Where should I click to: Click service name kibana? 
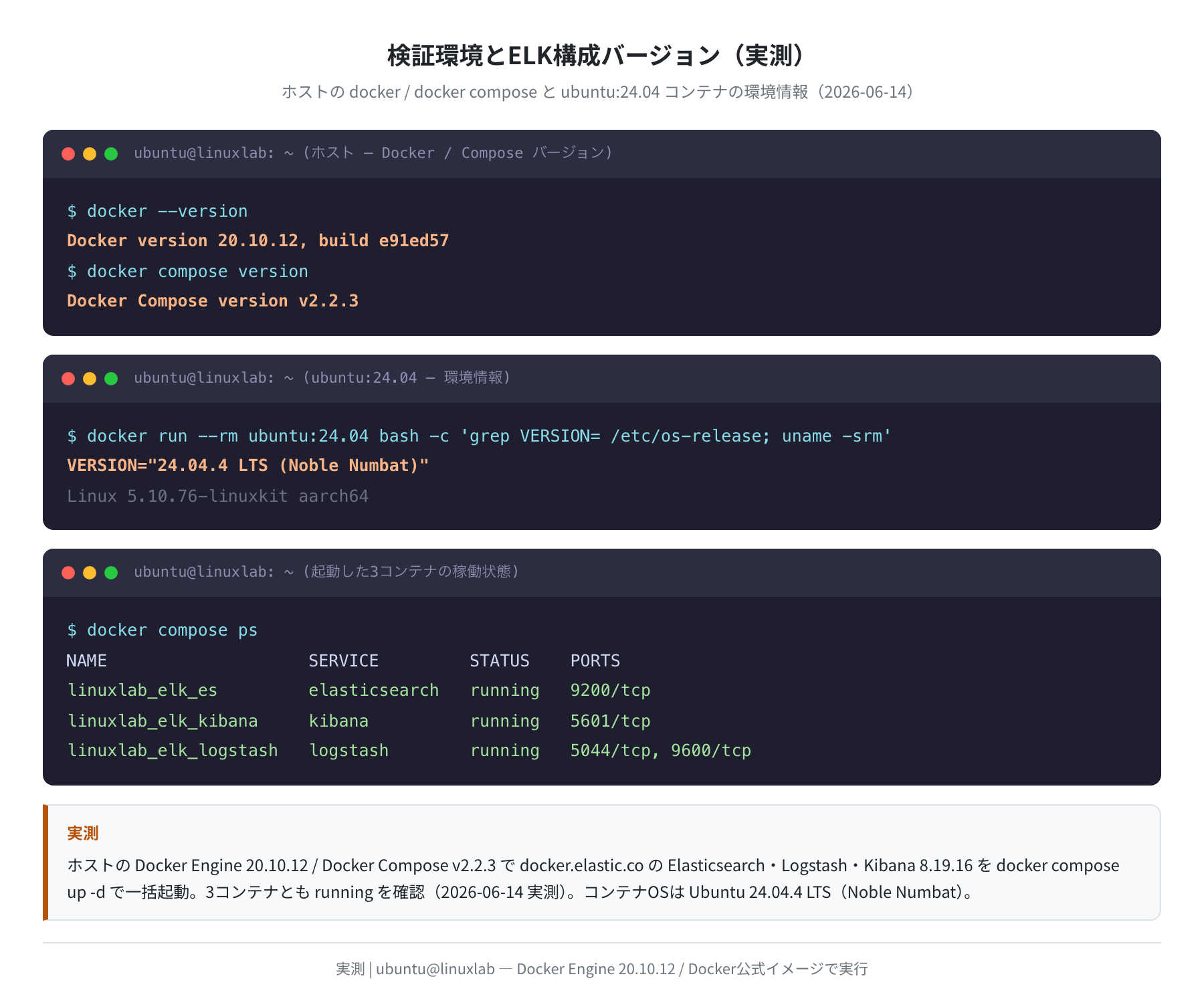tap(338, 721)
